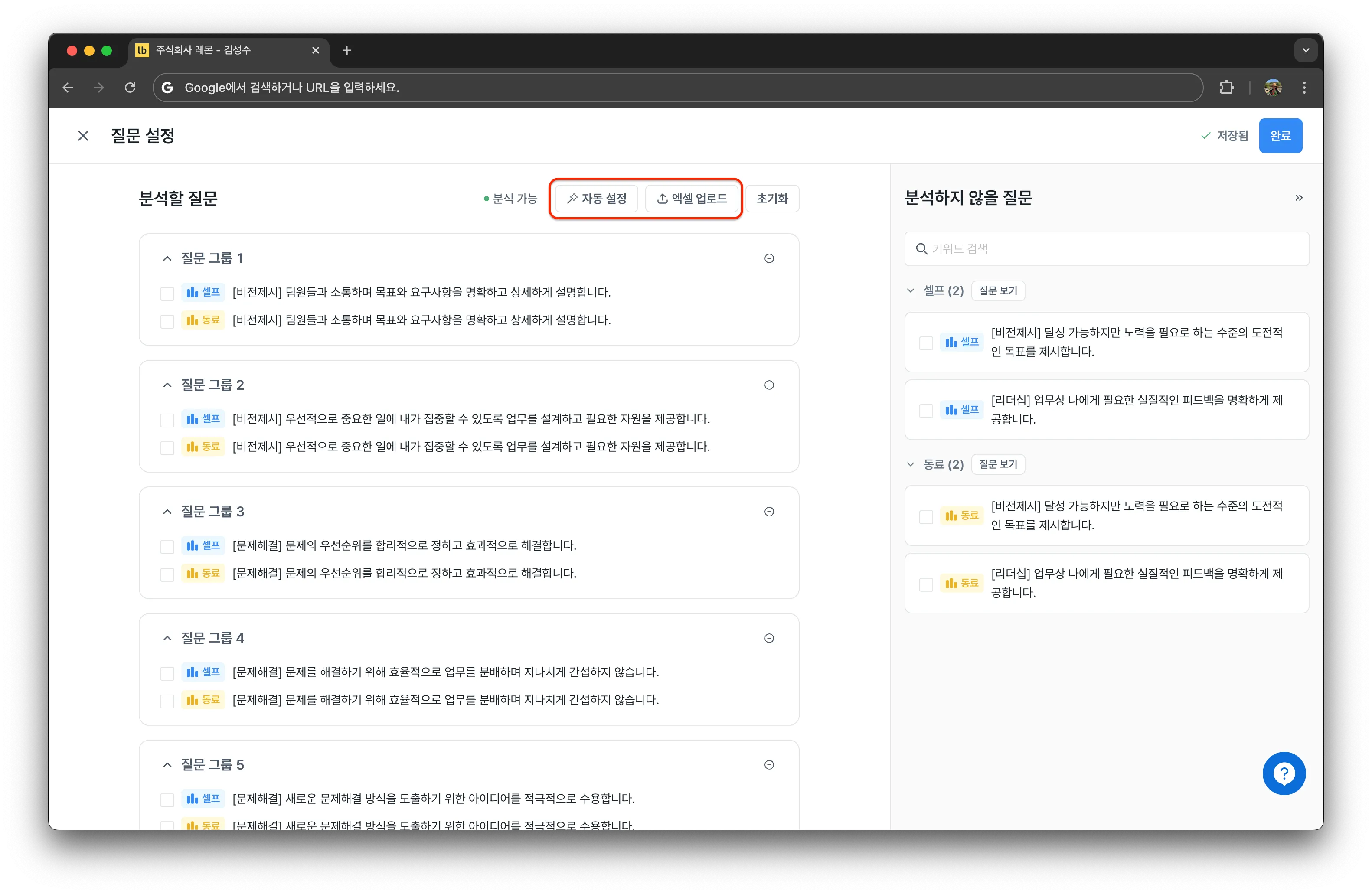Open a new browser tab
The height and width of the screenshot is (894, 1372).
point(346,51)
